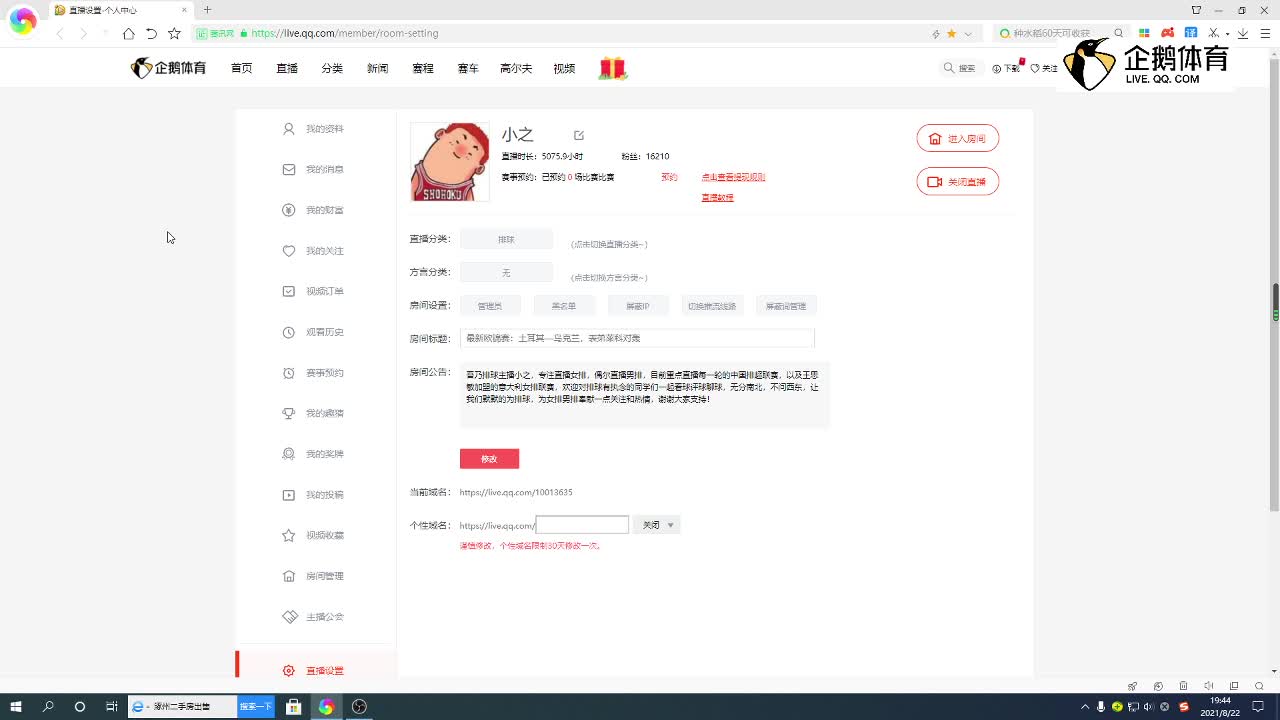Click the red 修改 button
1280x720 pixels.
coord(489,459)
